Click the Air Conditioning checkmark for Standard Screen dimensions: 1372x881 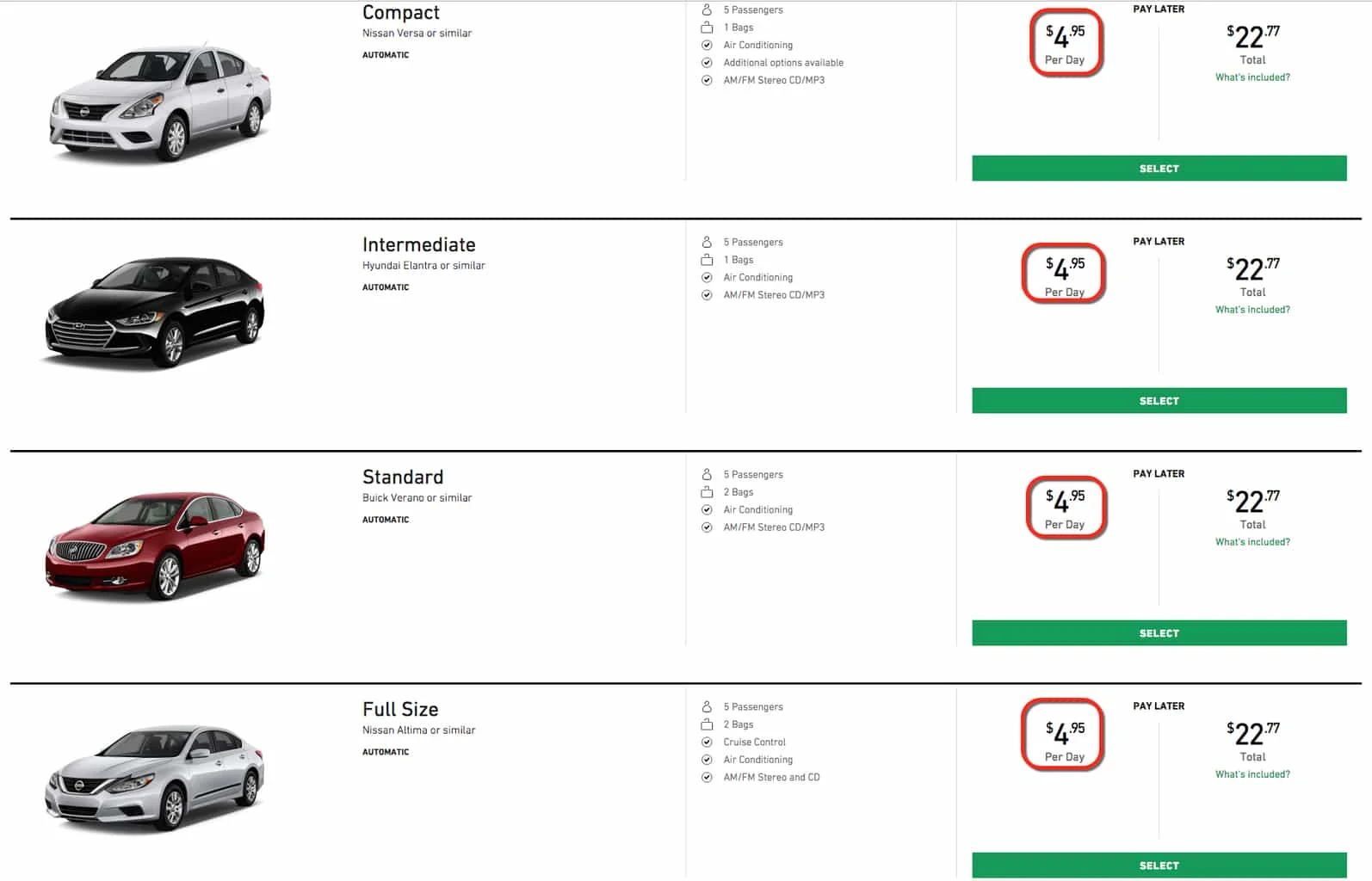click(706, 509)
